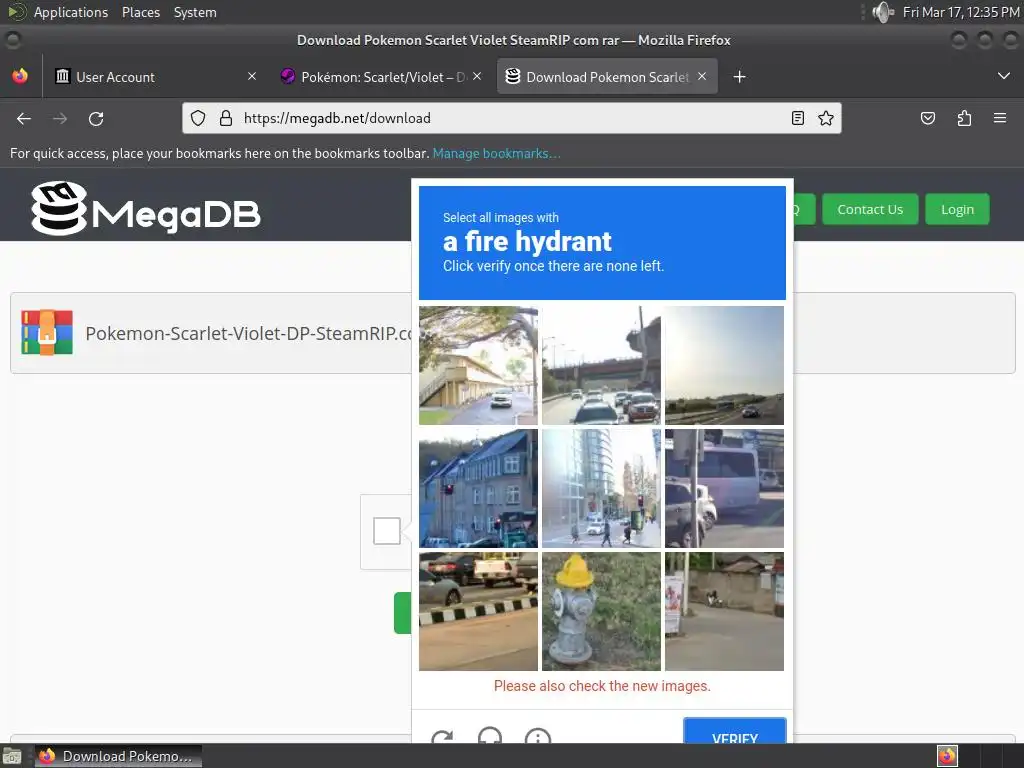
Task: Open the Applications menu
Action: 71,12
